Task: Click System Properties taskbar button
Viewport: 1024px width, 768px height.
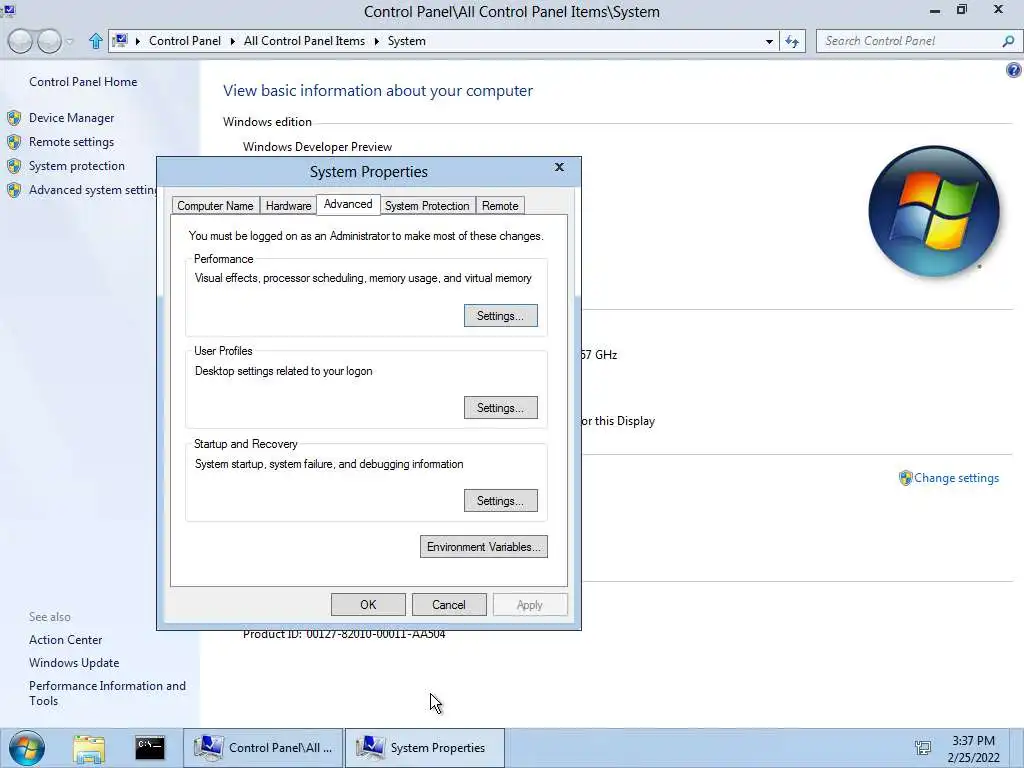Action: [424, 748]
